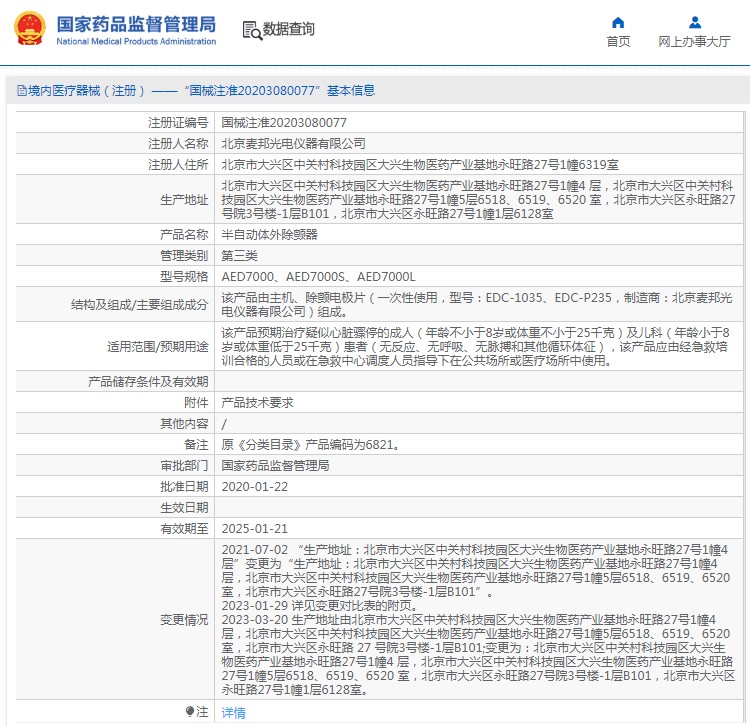Click 国家药品监督管理局 site title
The image size is (750, 726).
click(136, 24)
